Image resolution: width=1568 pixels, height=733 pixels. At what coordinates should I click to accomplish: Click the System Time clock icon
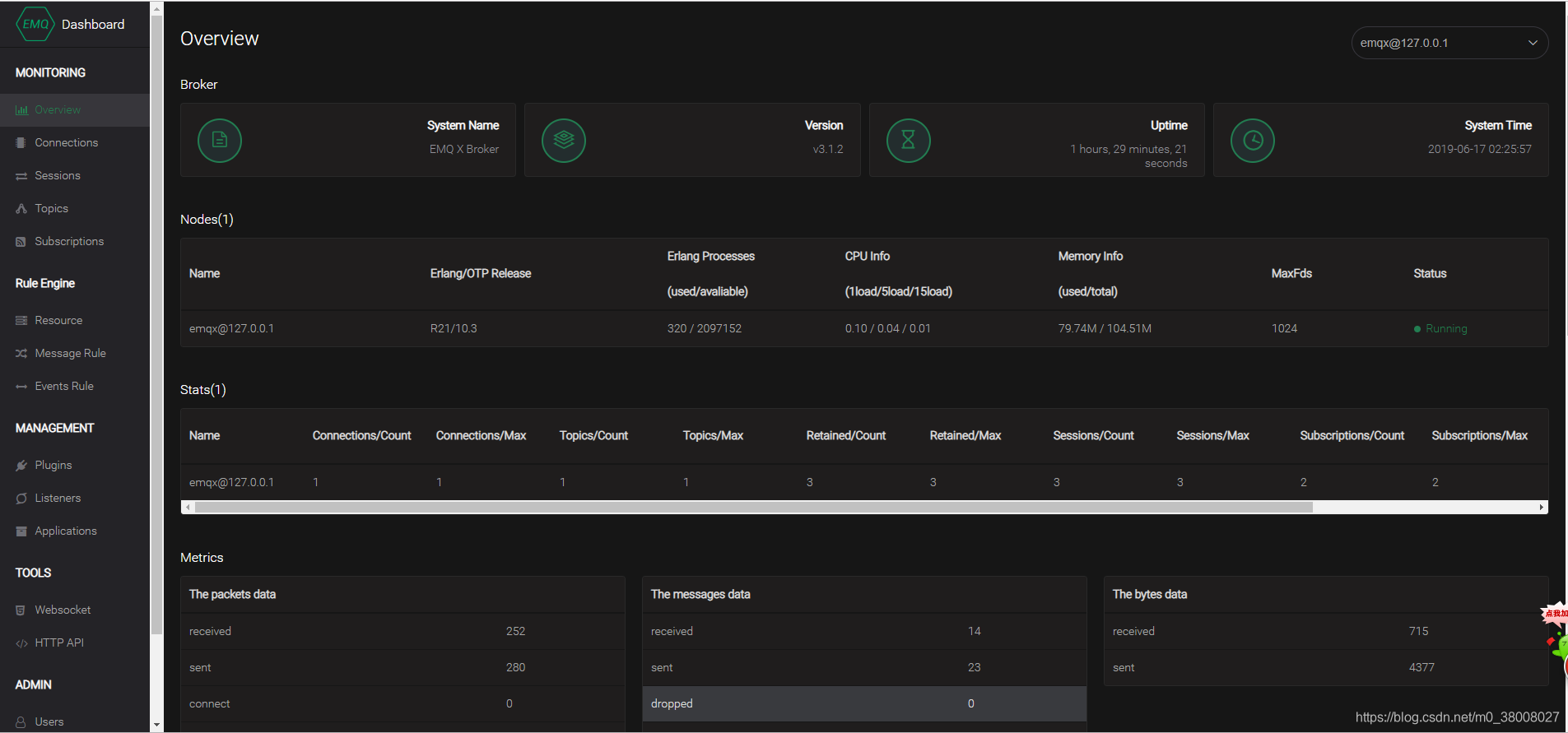(1253, 140)
